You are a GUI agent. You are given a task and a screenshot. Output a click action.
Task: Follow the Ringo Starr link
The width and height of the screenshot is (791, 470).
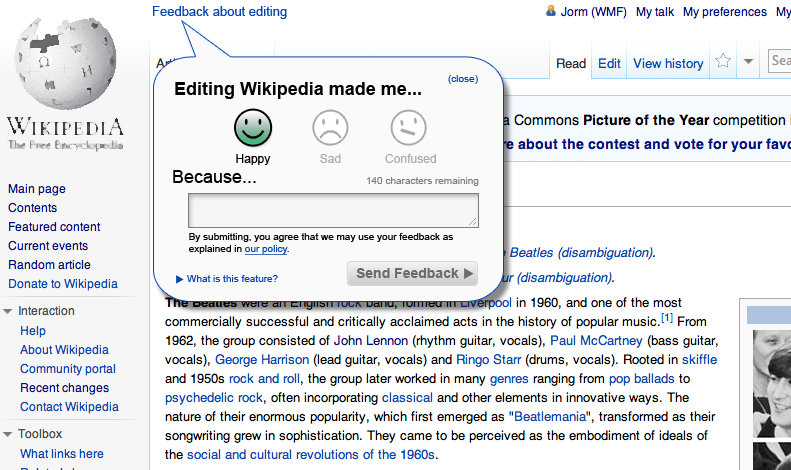[488, 360]
